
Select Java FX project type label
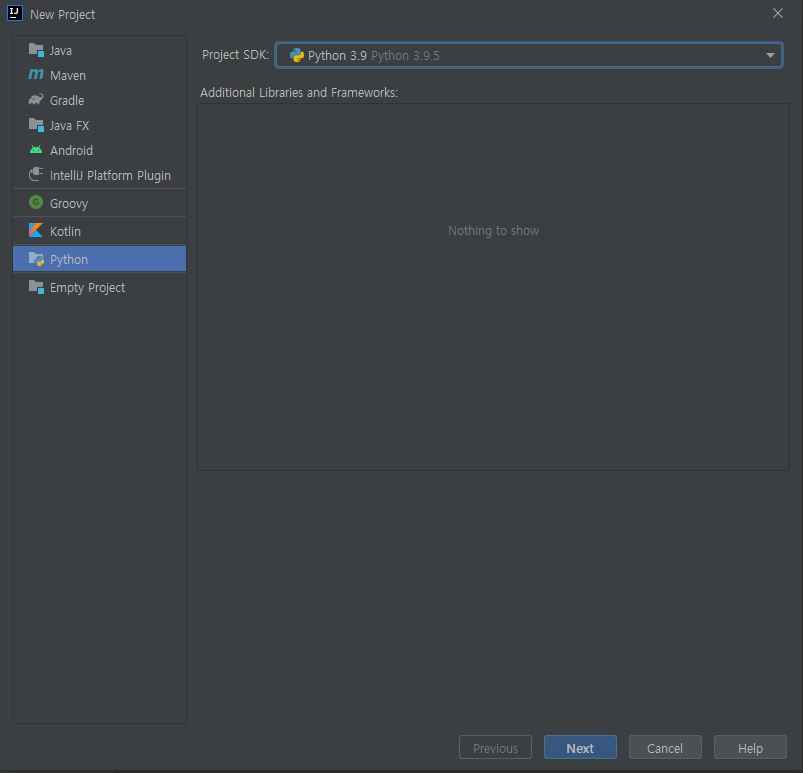[x=69, y=126]
